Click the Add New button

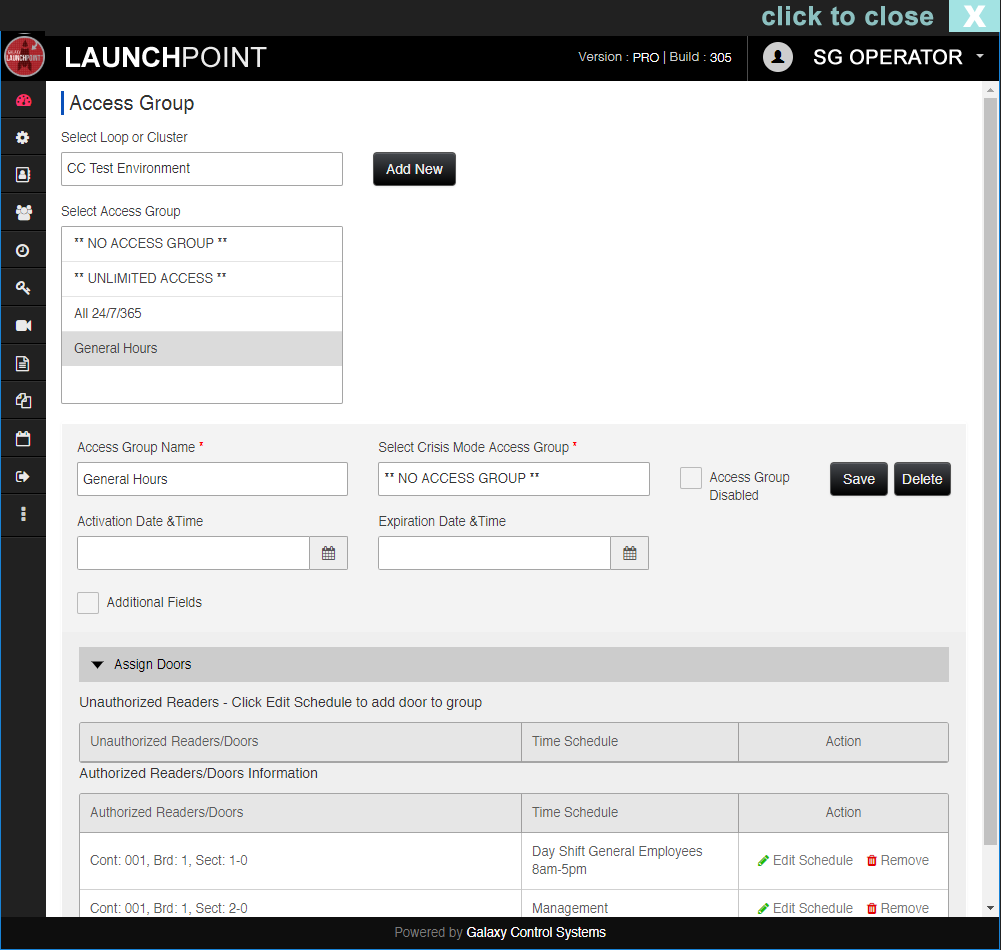tap(414, 169)
